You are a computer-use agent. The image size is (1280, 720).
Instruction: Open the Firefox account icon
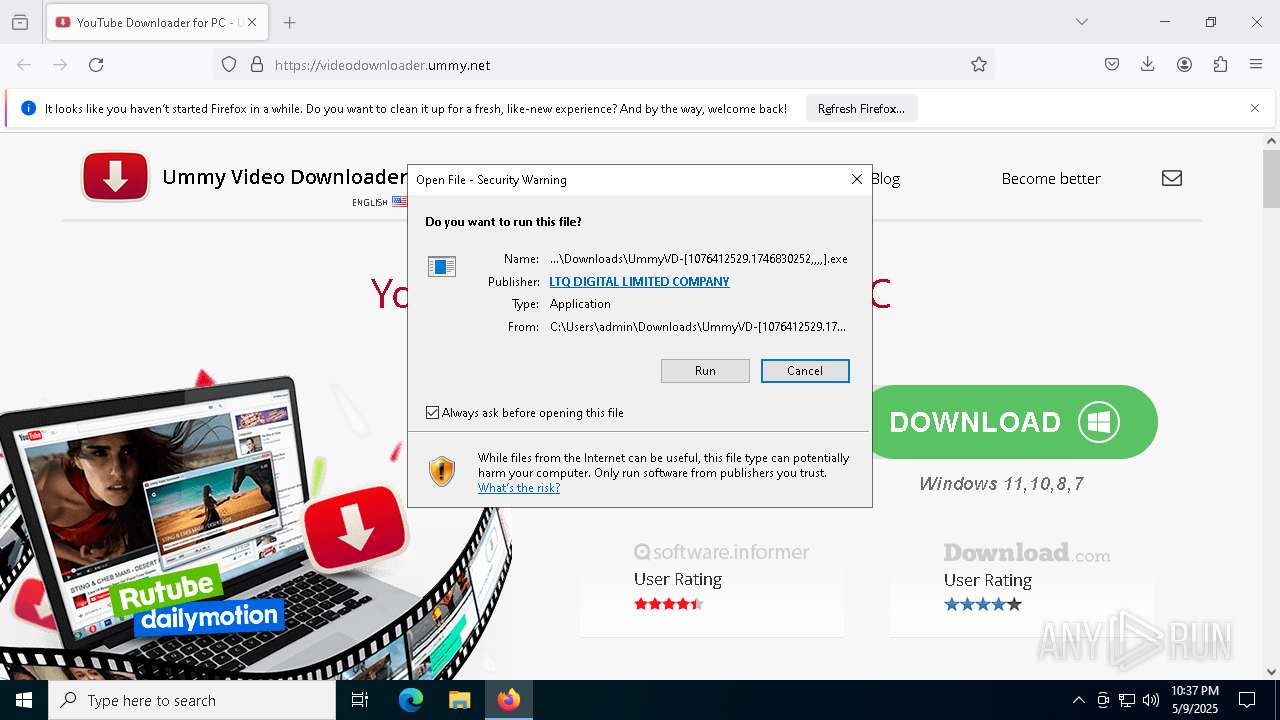click(x=1184, y=65)
